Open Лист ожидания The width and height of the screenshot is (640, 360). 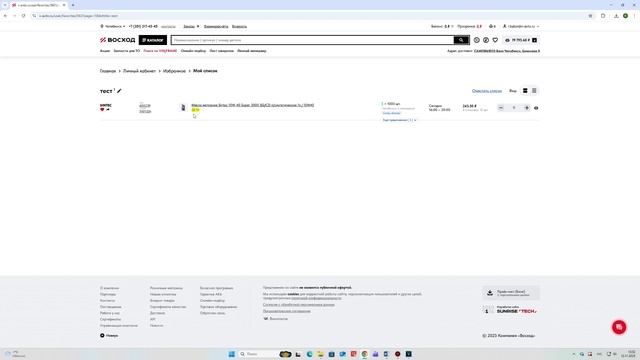pos(222,51)
